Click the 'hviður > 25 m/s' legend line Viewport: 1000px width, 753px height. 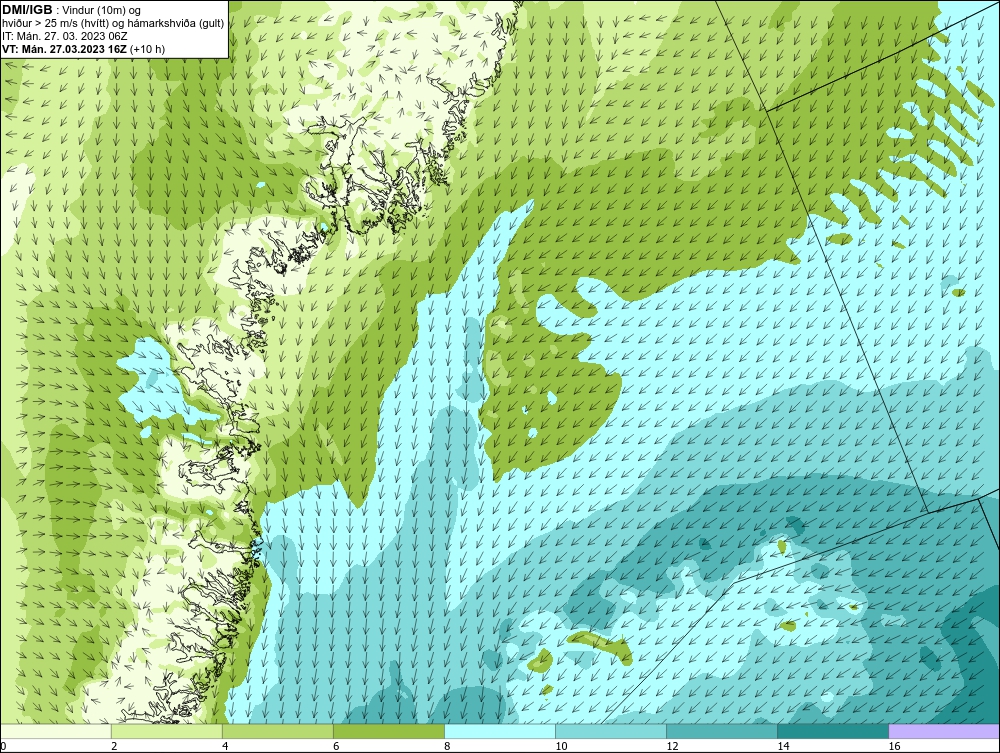click(x=113, y=24)
